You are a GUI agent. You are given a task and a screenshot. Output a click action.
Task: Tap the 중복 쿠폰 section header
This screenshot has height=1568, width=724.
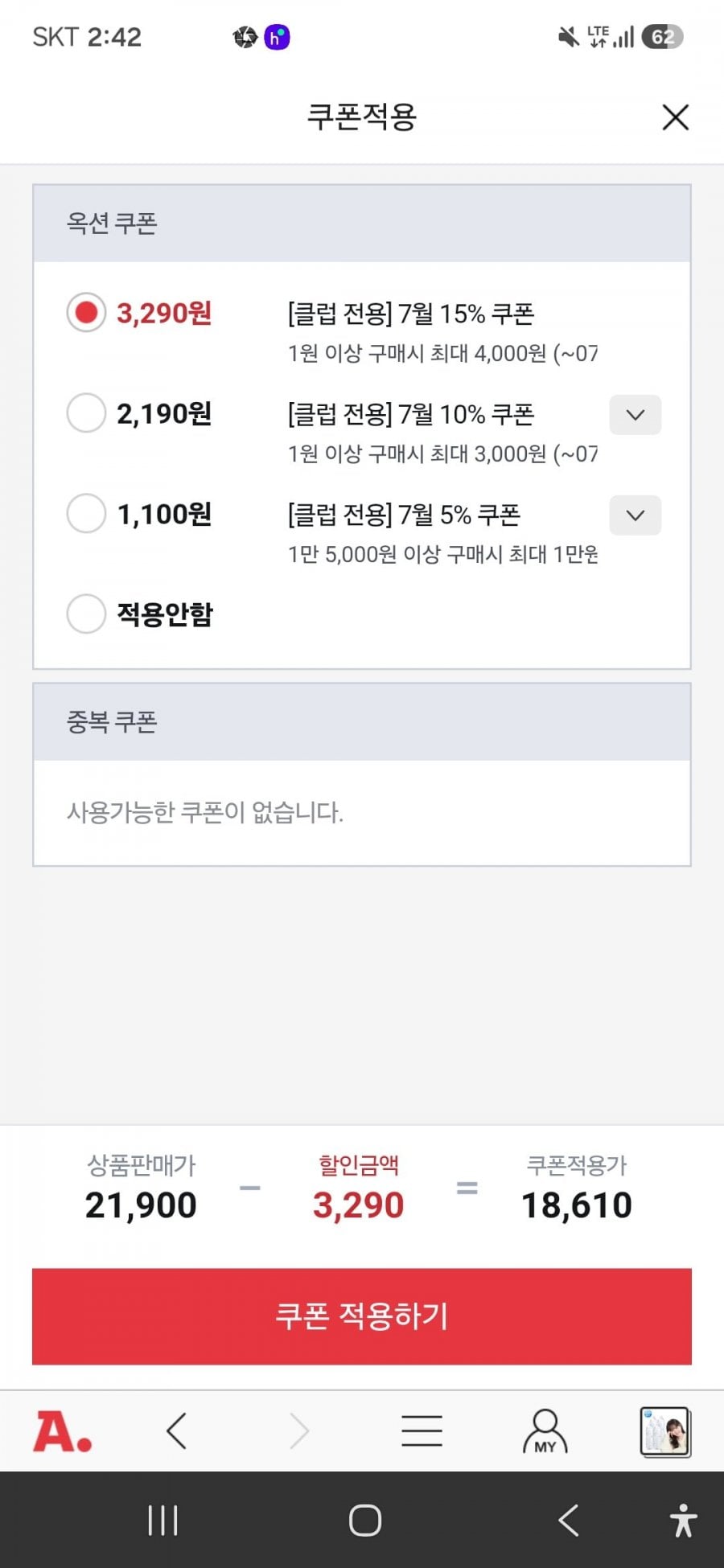(x=362, y=722)
